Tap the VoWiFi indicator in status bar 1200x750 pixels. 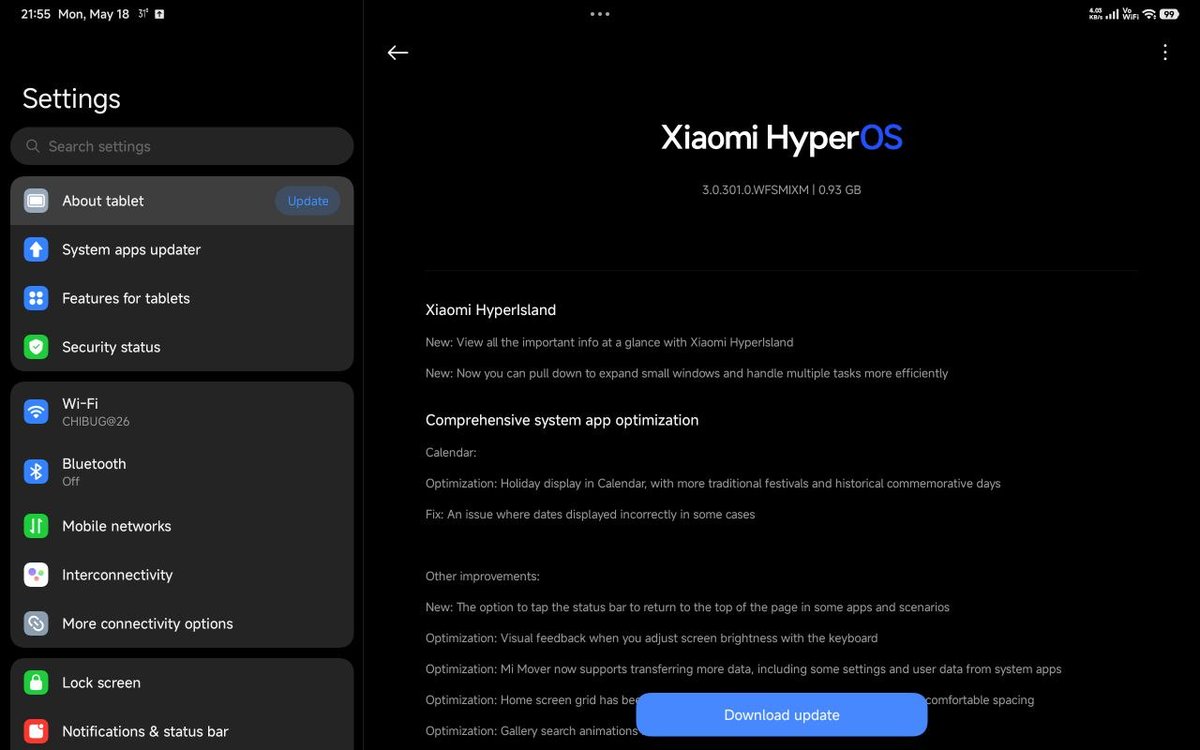[x=1130, y=14]
